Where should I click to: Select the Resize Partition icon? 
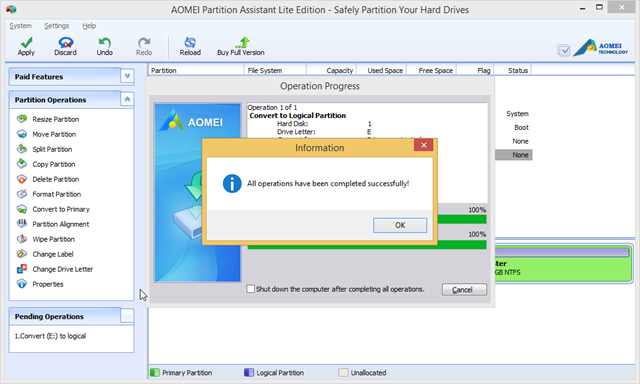(22, 119)
